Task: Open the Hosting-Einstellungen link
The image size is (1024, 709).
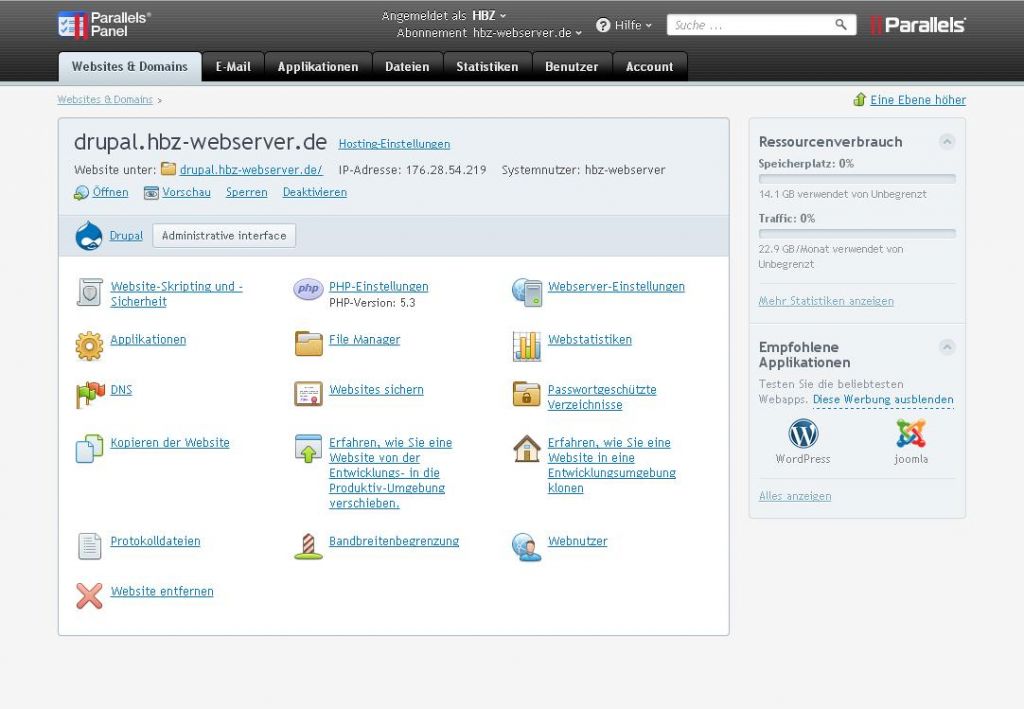Action: click(x=394, y=144)
